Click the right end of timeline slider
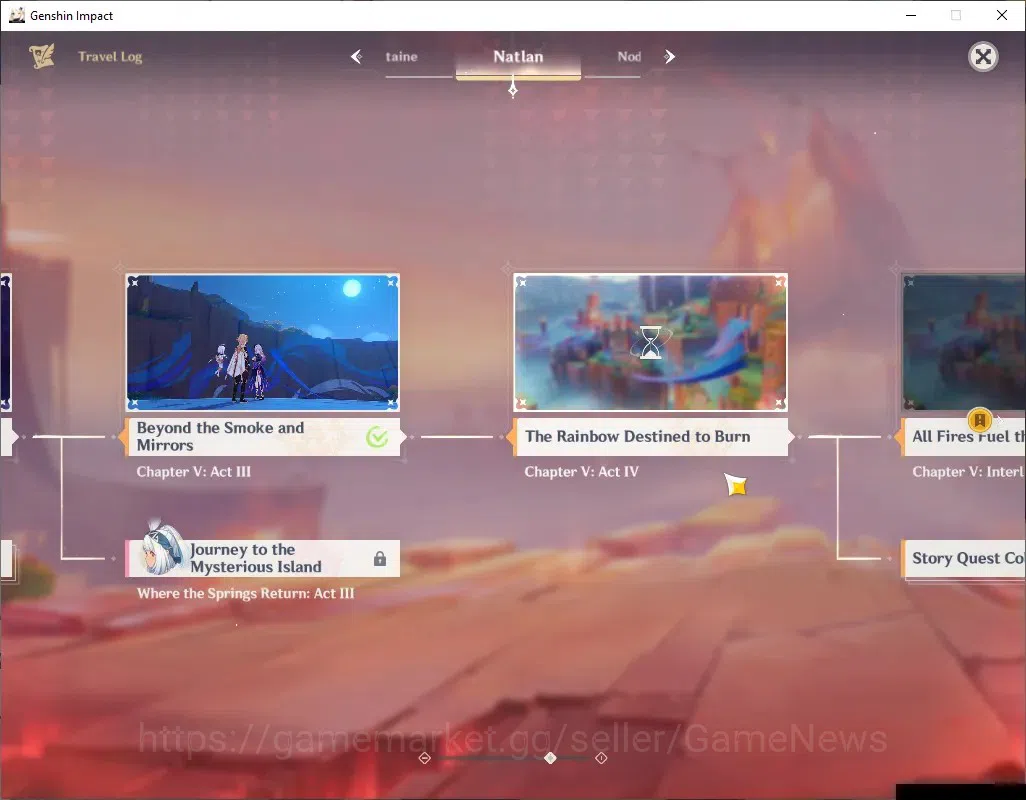 tap(601, 758)
